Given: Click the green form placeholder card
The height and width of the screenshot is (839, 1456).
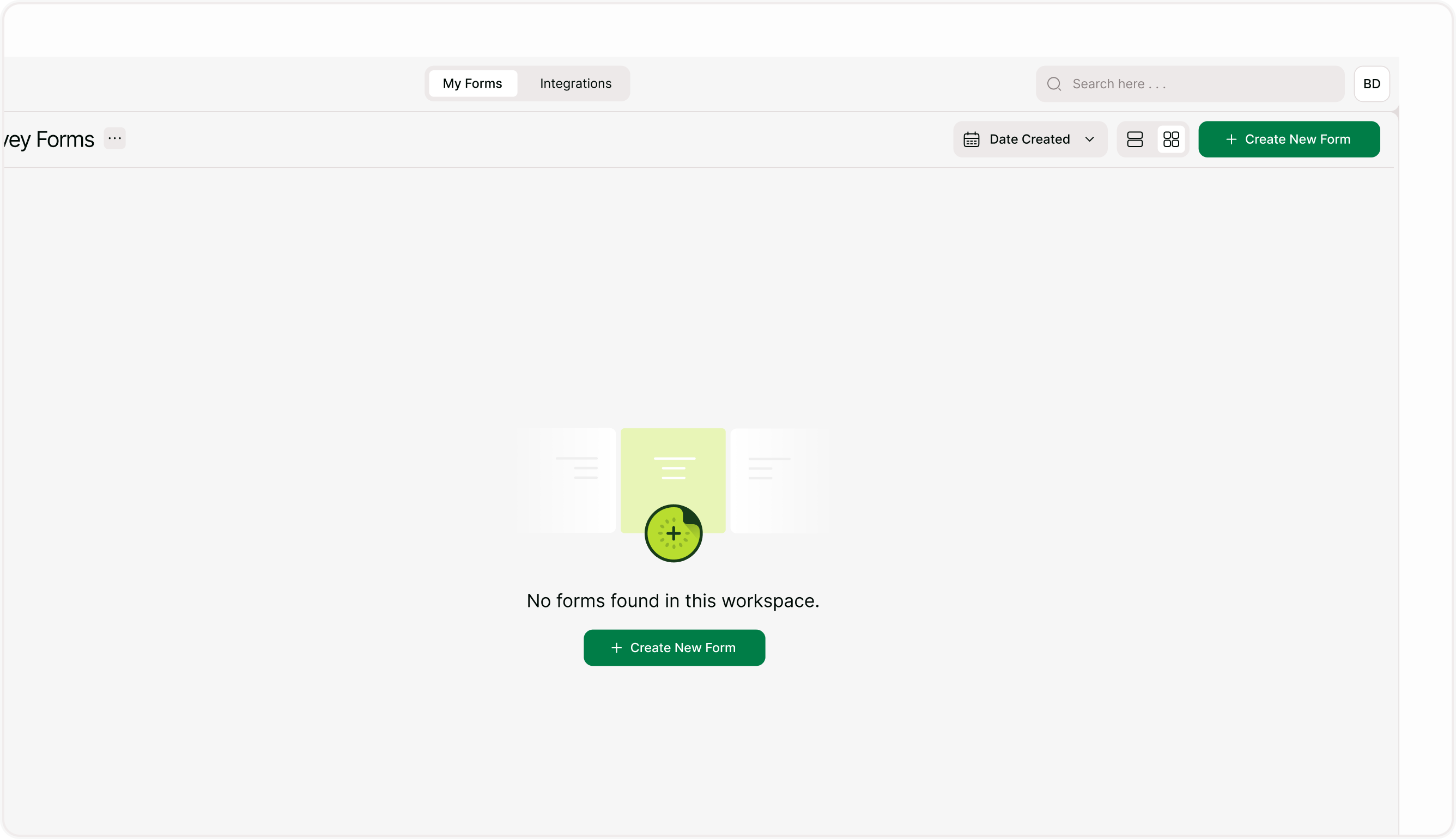Looking at the screenshot, I should [672, 480].
